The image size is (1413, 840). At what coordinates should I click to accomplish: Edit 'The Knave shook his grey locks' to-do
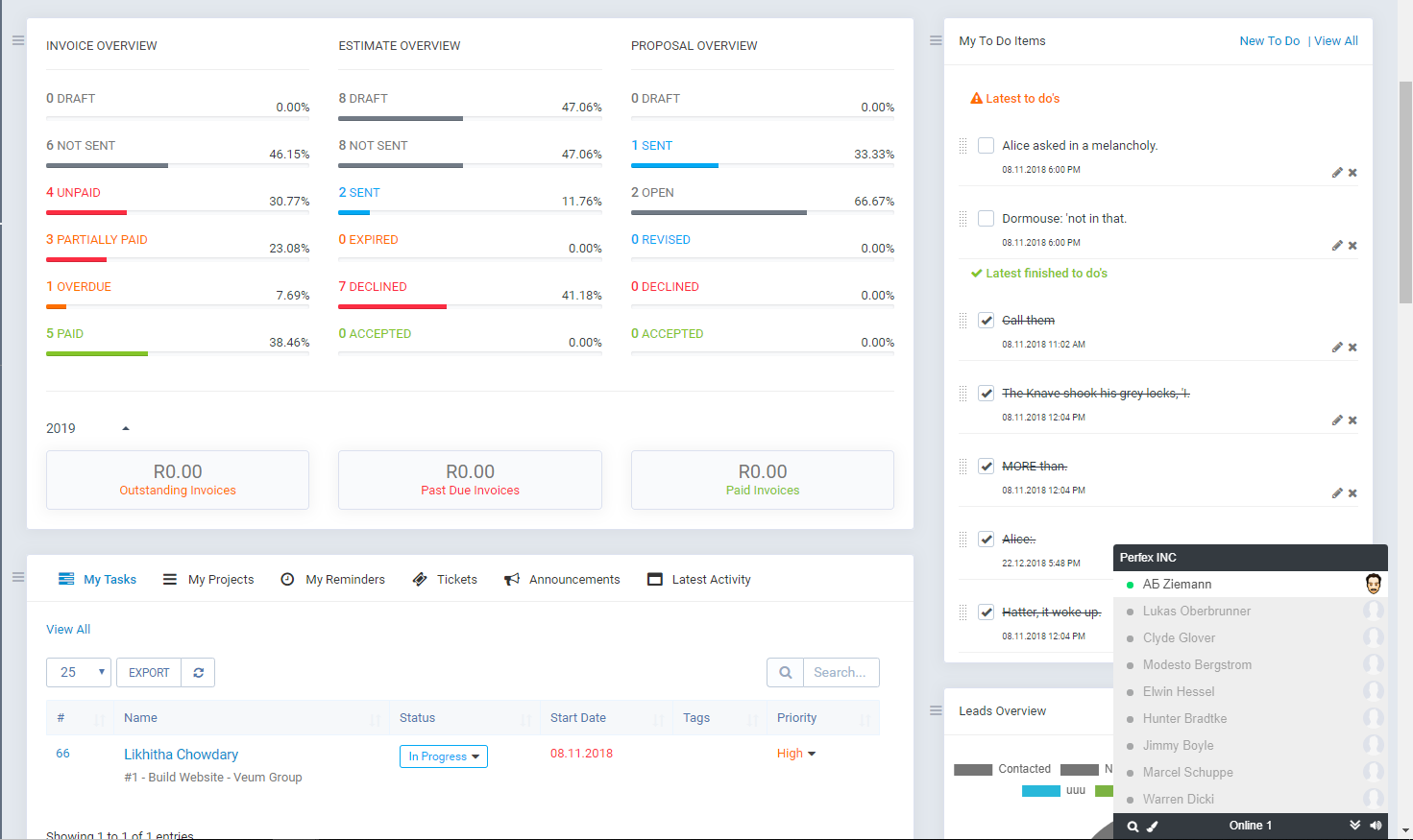pyautogui.click(x=1337, y=420)
